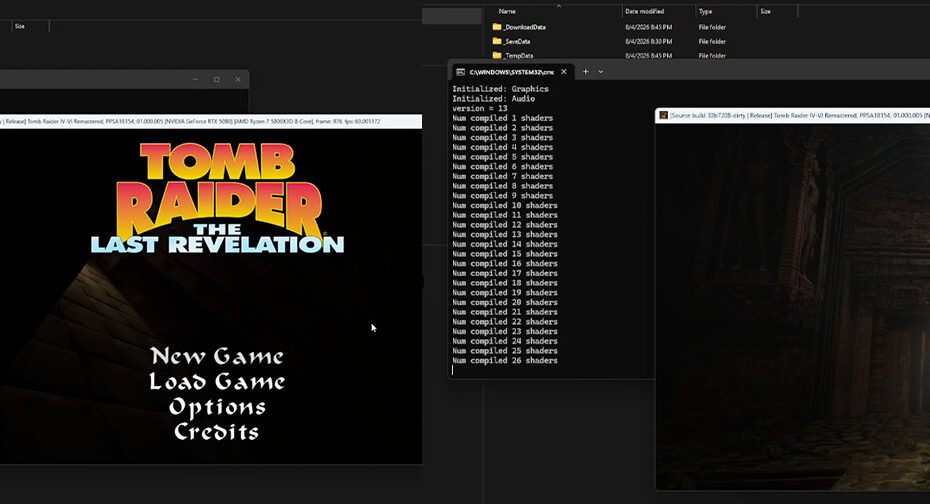The image size is (930, 504).
Task: Click "Num compiled 13 shaders" terminal line
Action: pos(505,234)
